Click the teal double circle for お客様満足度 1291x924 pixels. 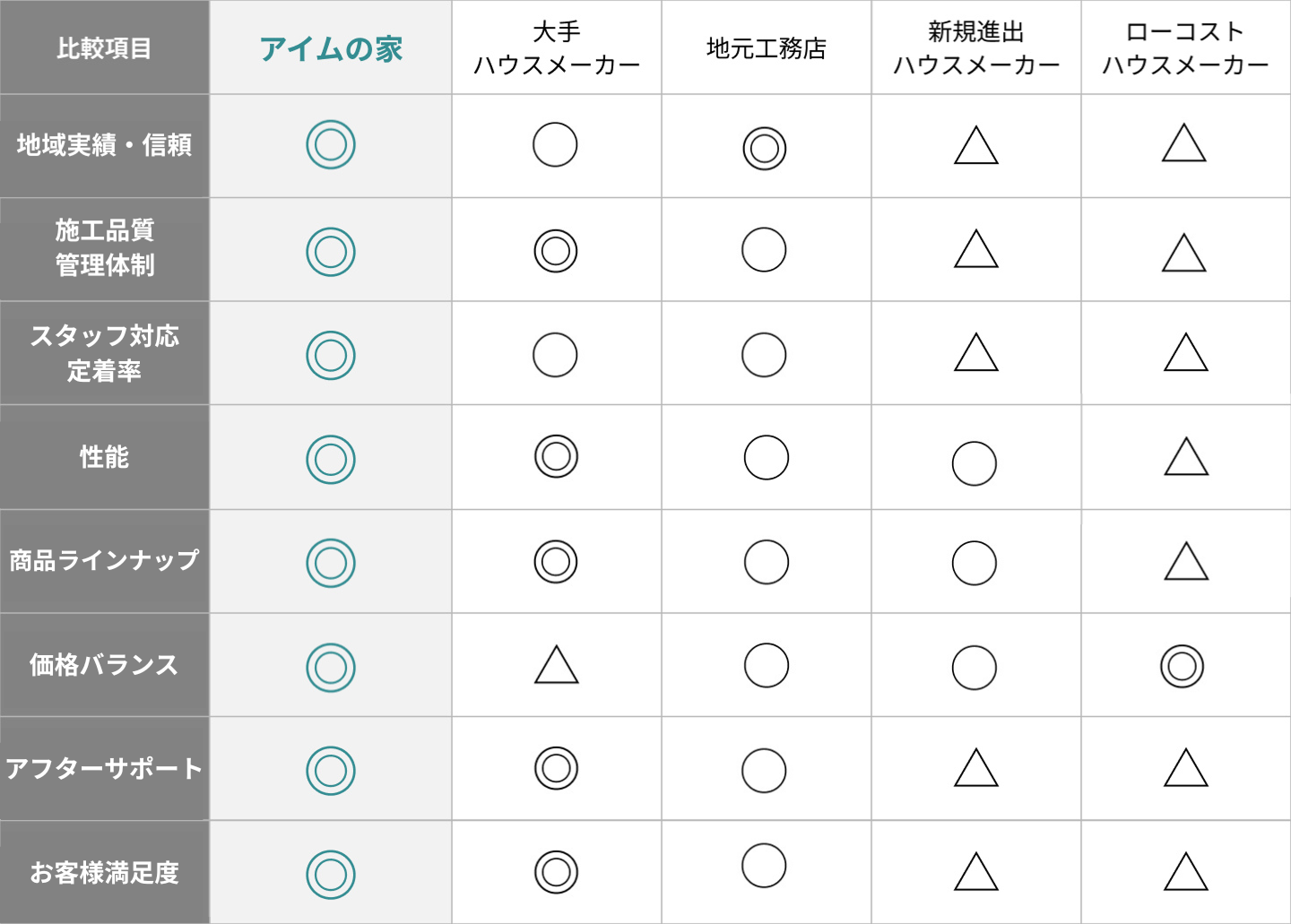coord(331,875)
